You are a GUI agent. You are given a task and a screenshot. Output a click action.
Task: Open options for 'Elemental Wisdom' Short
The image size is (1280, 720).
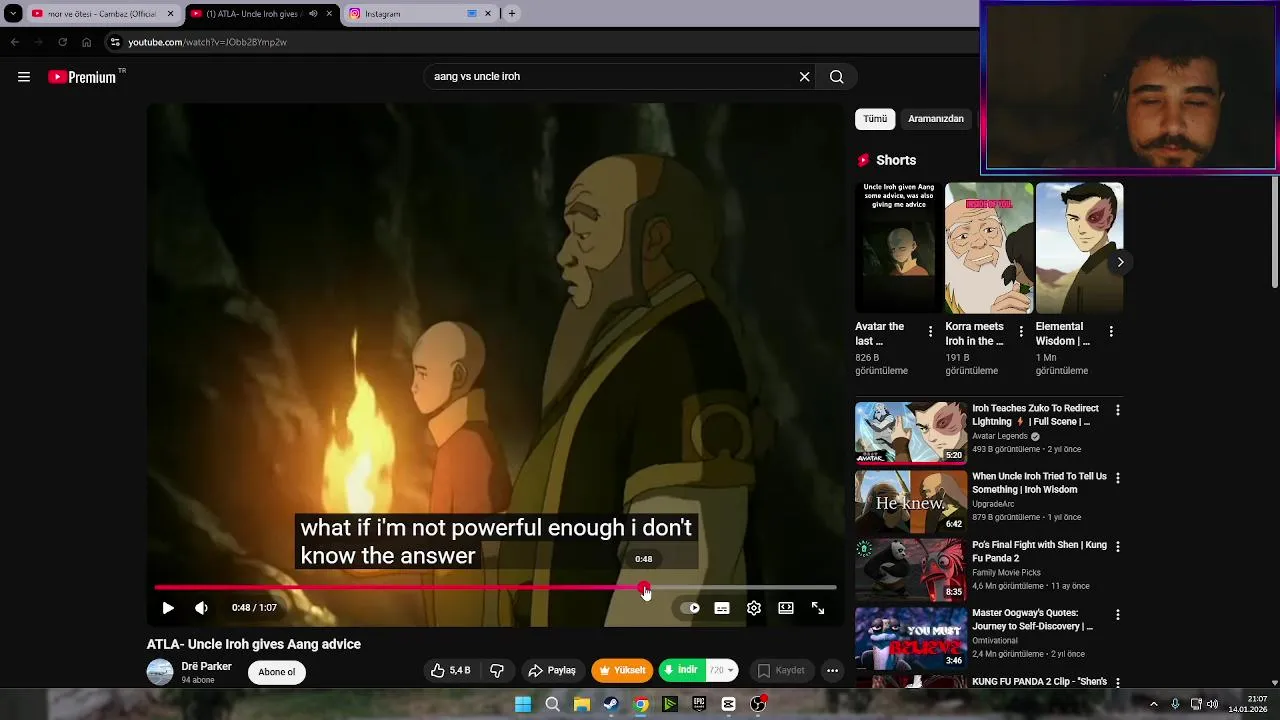tap(1111, 331)
